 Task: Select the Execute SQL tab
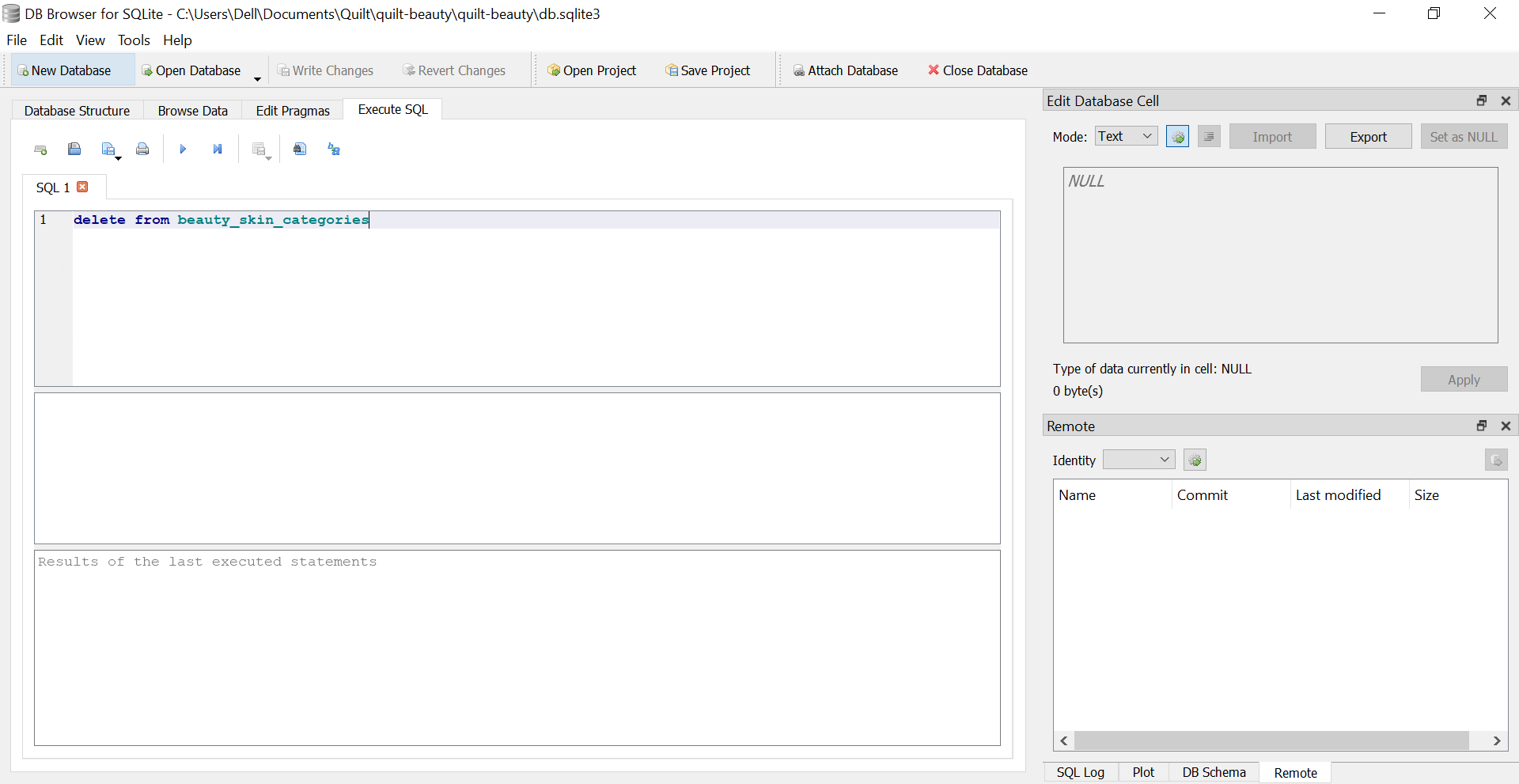[392, 109]
